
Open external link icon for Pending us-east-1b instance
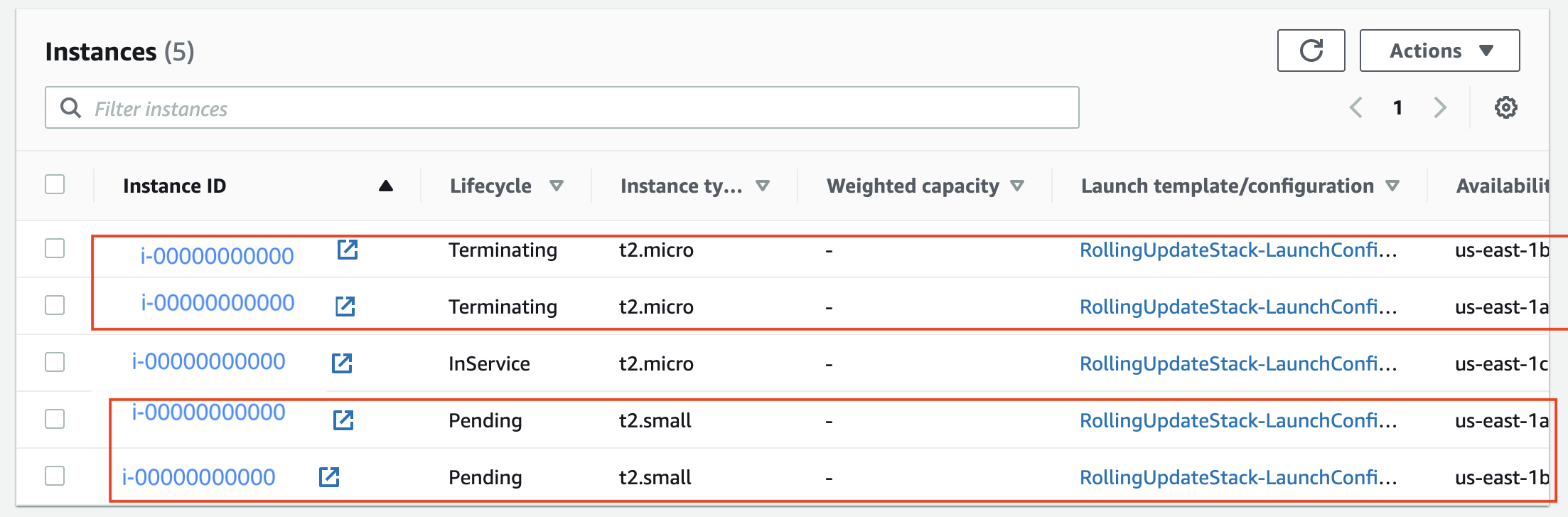[329, 476]
